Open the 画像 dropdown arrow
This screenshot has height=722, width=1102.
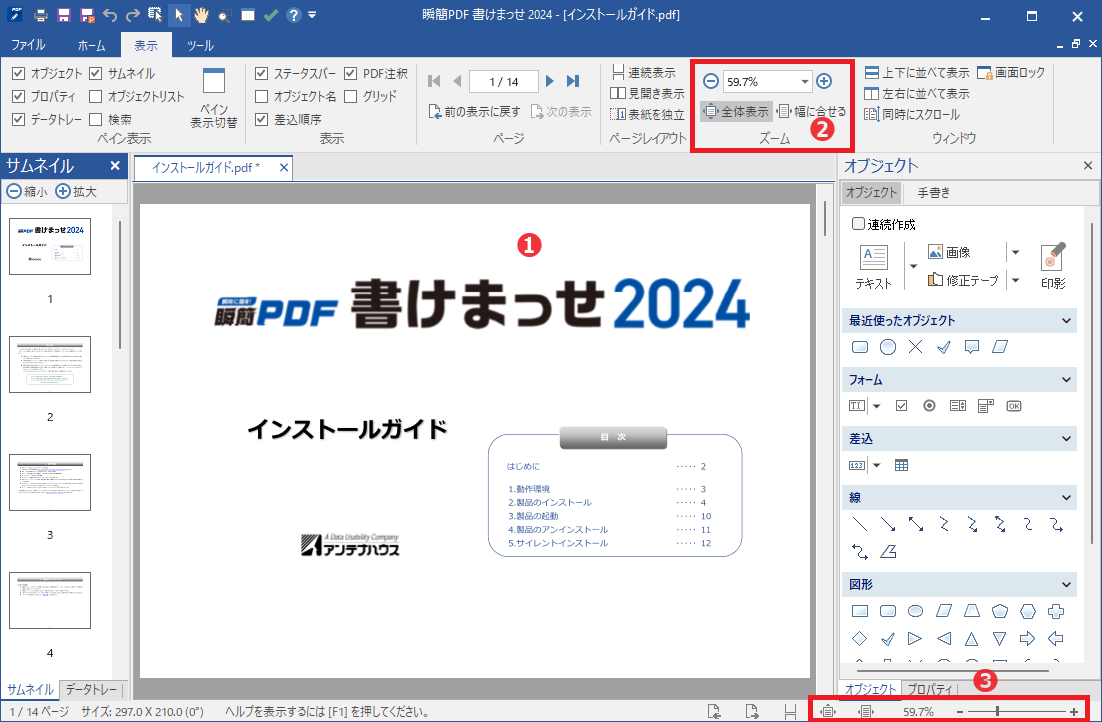coord(1015,252)
